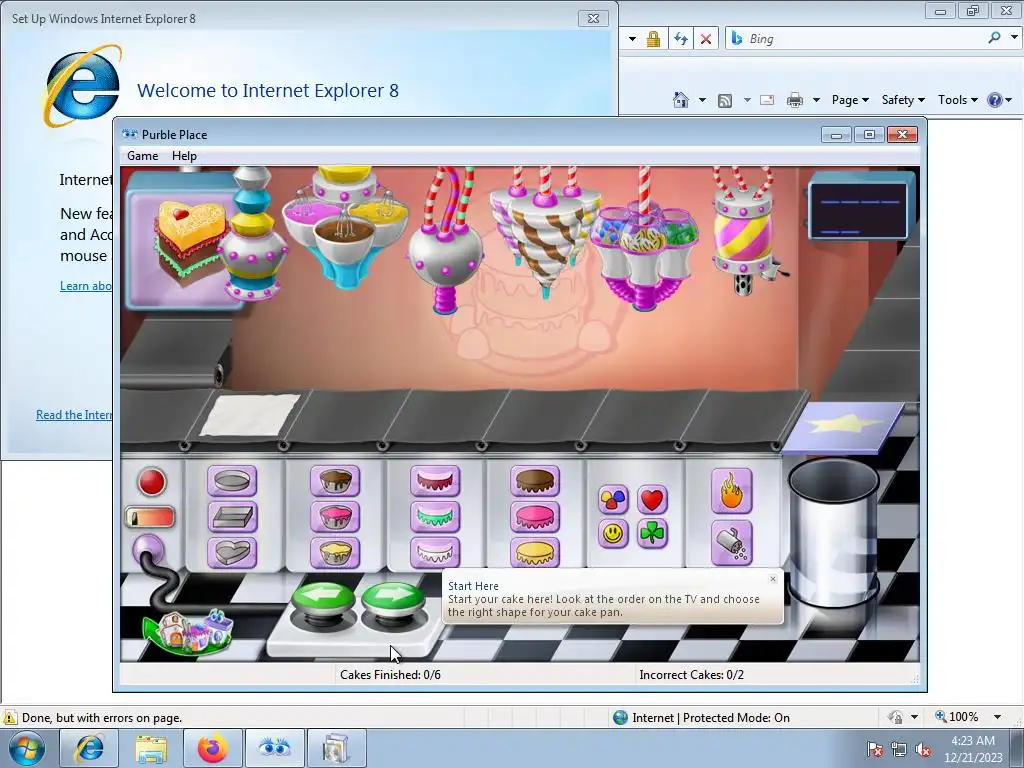
Task: Click the Print icon in IE toolbar
Action: [795, 100]
